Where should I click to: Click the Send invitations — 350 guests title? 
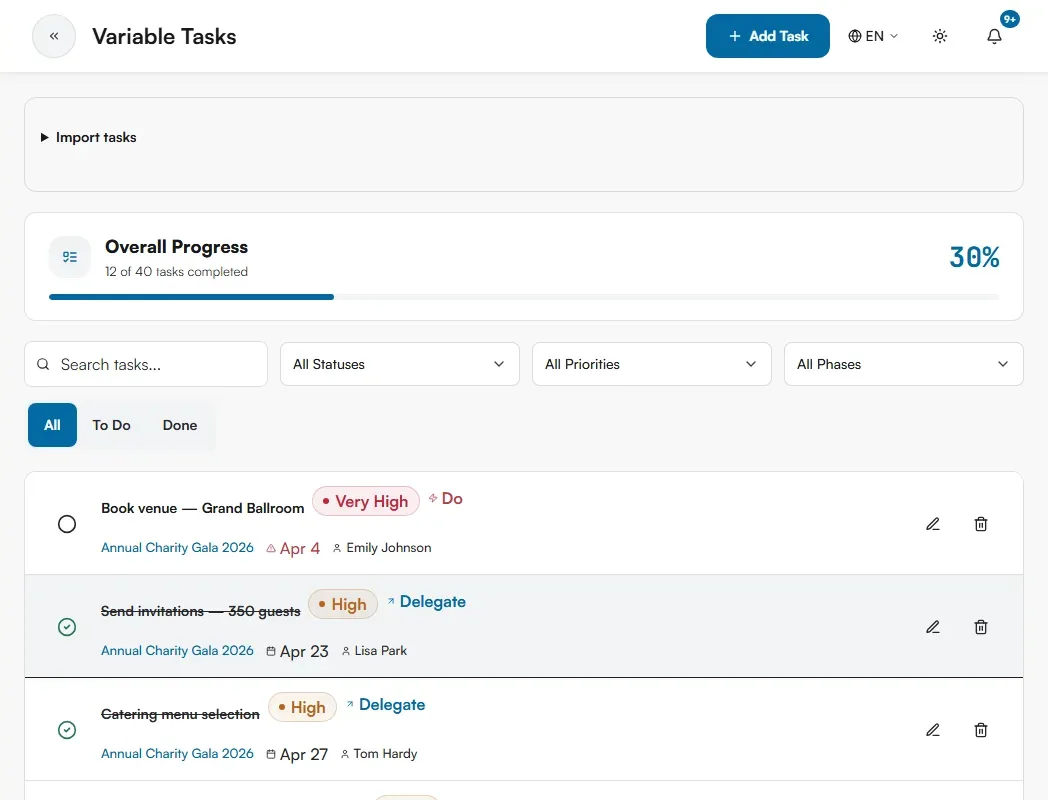click(201, 611)
